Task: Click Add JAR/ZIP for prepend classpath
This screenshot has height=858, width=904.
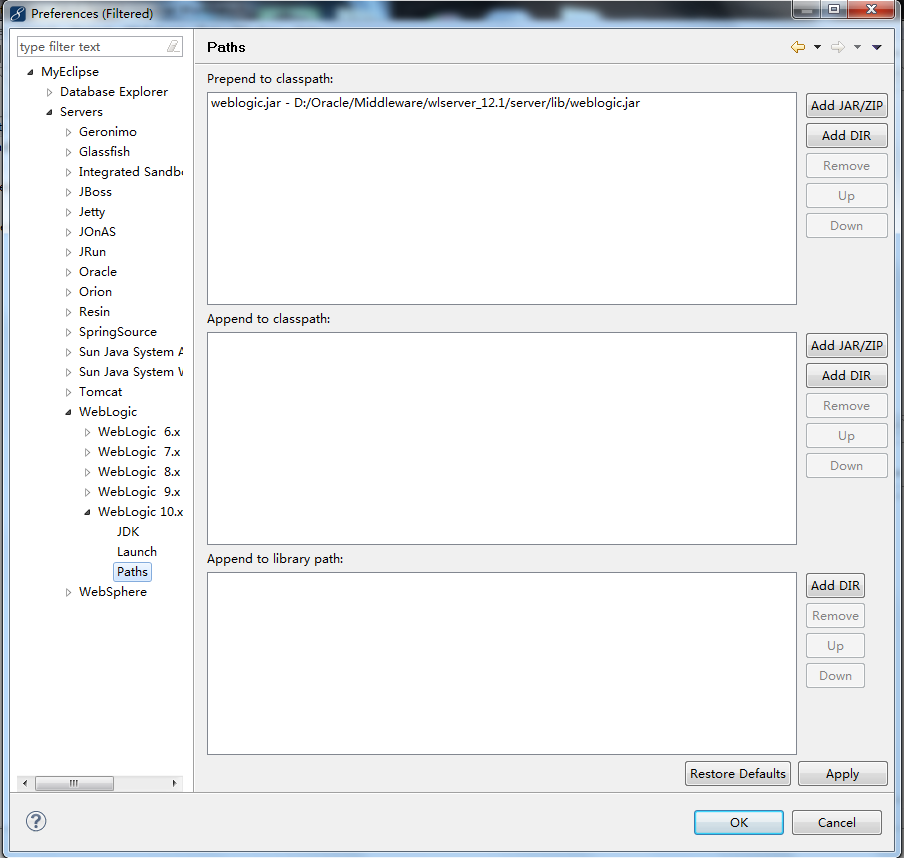Action: pos(846,106)
